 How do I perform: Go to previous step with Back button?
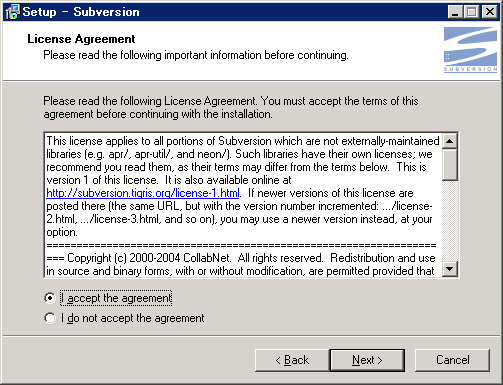292,360
